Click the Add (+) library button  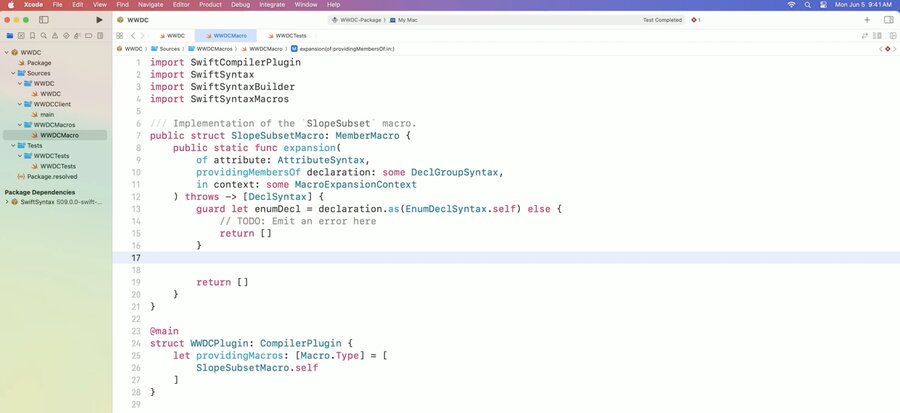[x=867, y=20]
